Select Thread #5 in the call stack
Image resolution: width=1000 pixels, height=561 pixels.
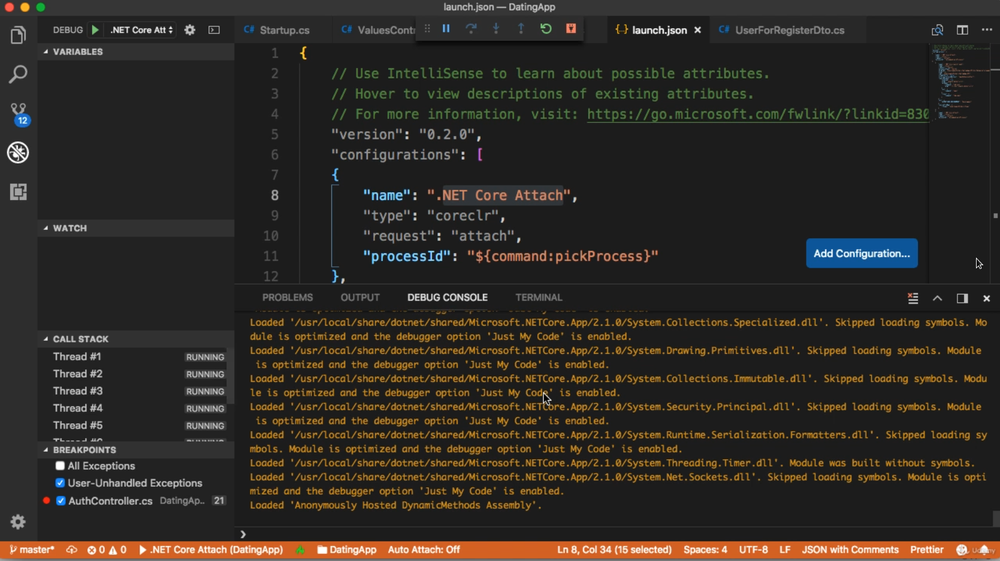tap(136, 426)
